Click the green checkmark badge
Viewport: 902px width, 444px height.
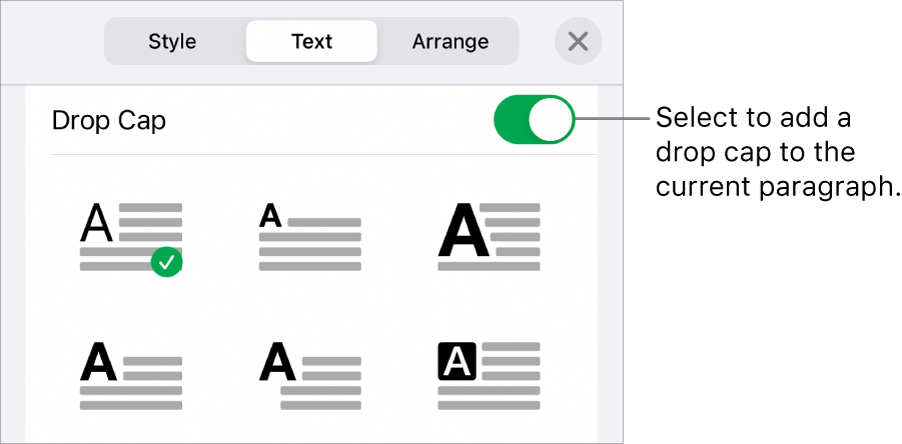coord(167,262)
